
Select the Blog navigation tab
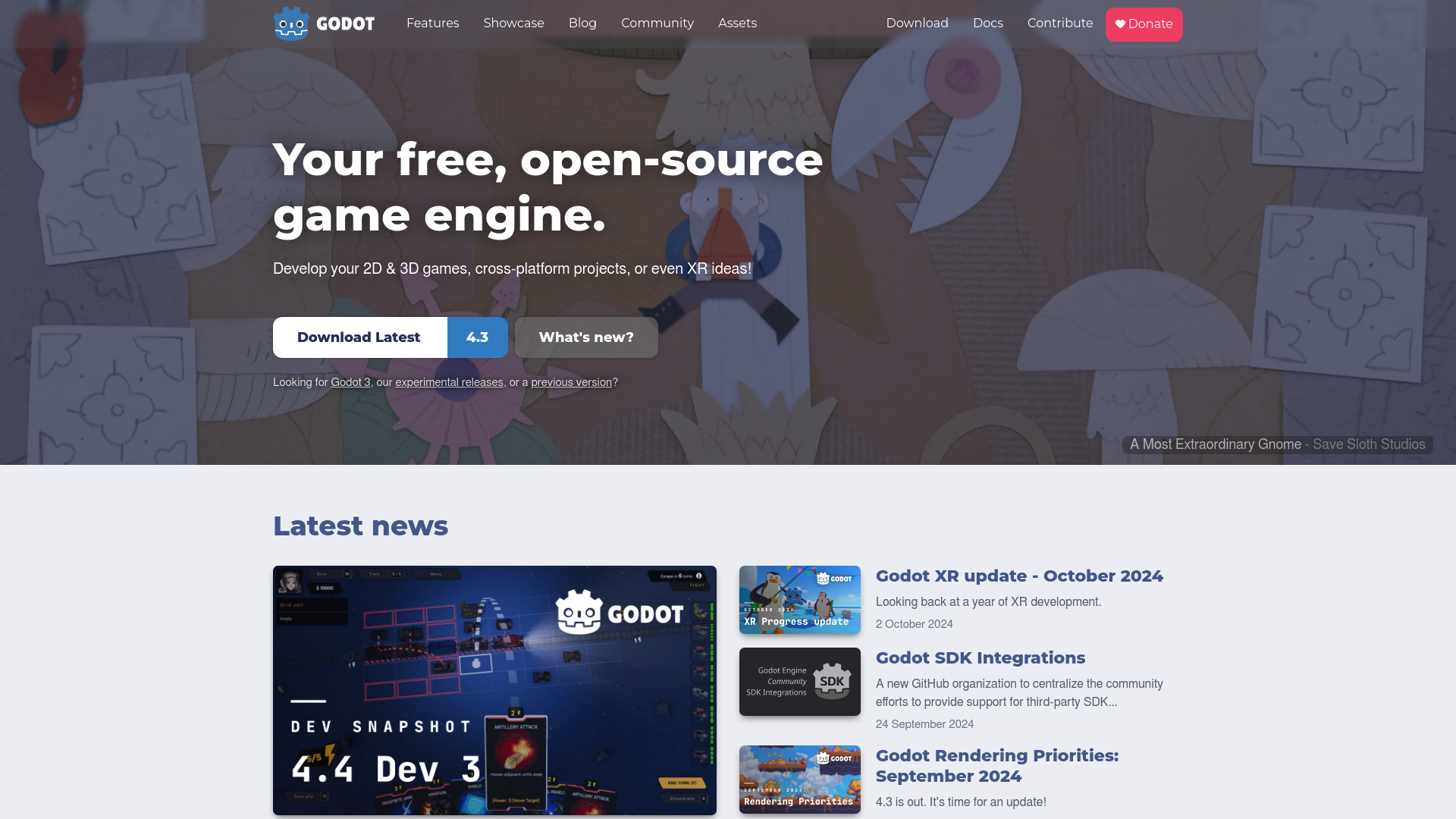[582, 23]
